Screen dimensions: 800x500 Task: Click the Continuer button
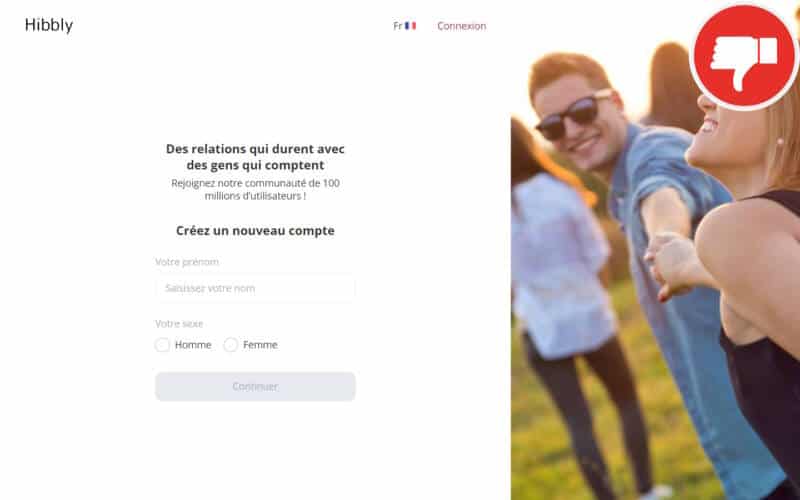pos(255,386)
